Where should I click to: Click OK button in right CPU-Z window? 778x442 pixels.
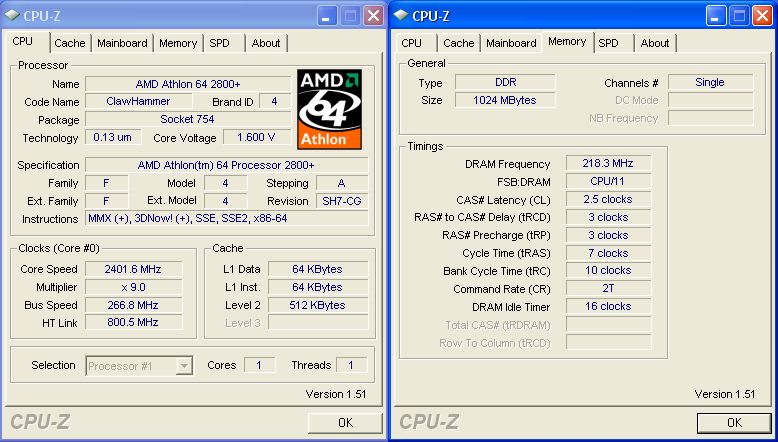pos(734,423)
